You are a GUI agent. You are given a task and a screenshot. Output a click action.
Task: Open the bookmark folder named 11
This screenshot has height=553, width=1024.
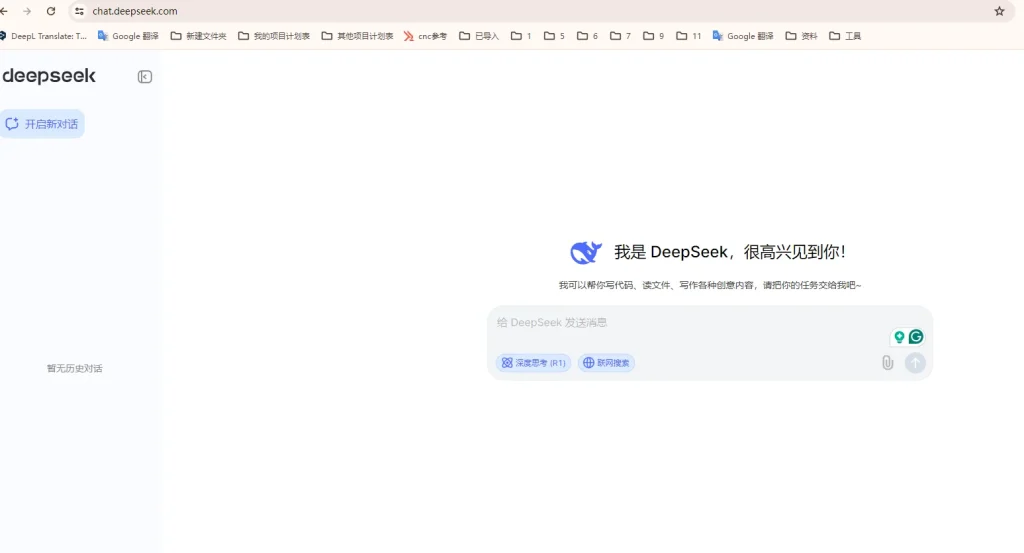688,36
